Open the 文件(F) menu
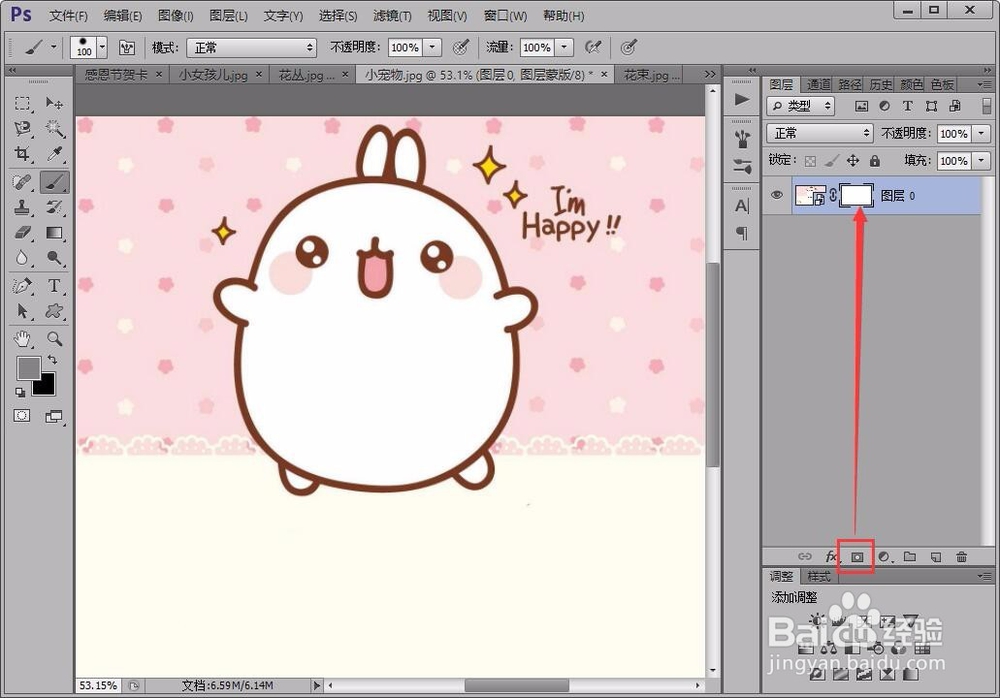The width and height of the screenshot is (1000, 698). coord(68,15)
